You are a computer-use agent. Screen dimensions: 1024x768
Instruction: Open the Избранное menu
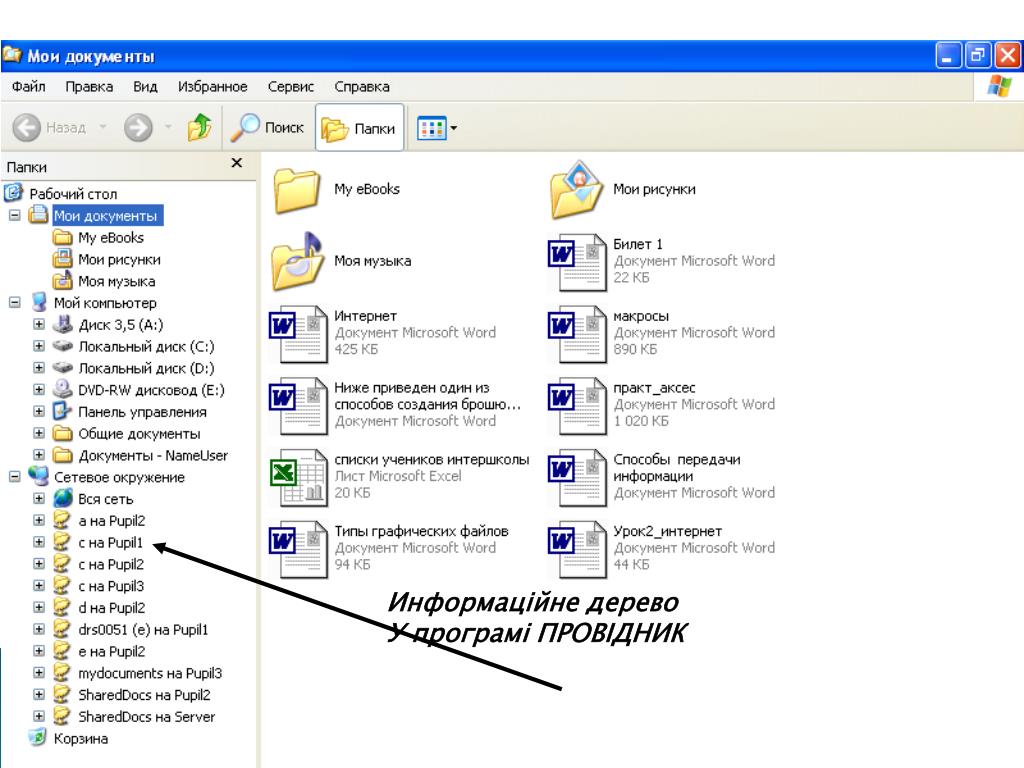(212, 86)
